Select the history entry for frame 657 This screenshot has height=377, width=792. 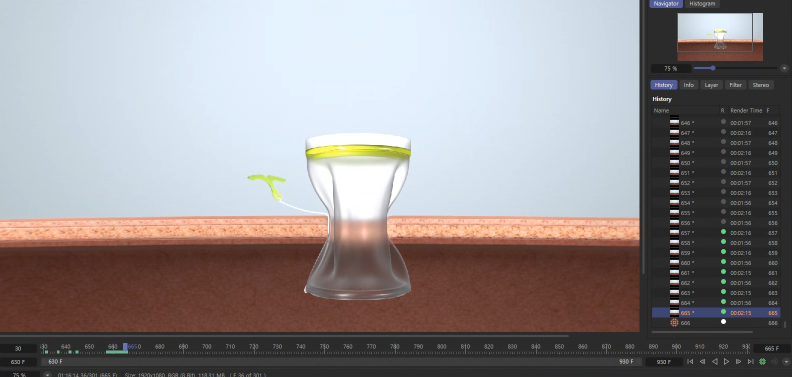[716, 232]
